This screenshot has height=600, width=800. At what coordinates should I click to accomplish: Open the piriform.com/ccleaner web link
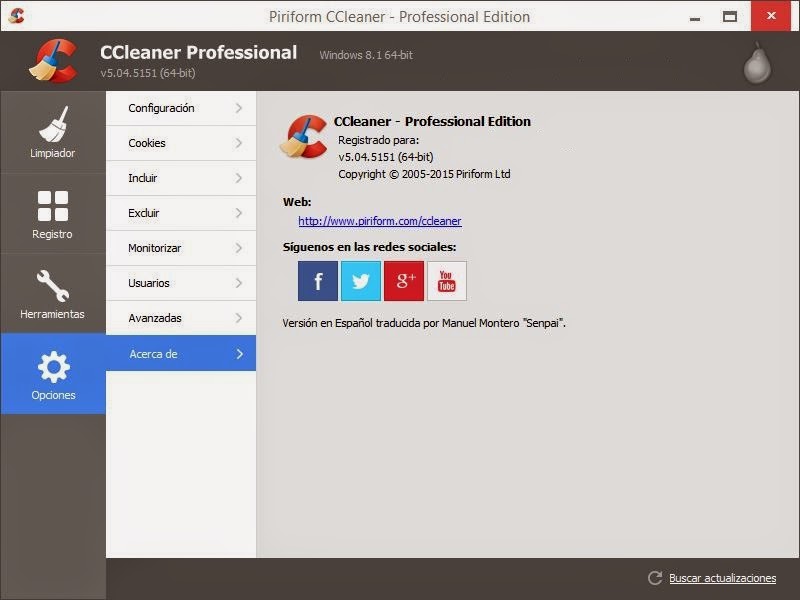[380, 221]
